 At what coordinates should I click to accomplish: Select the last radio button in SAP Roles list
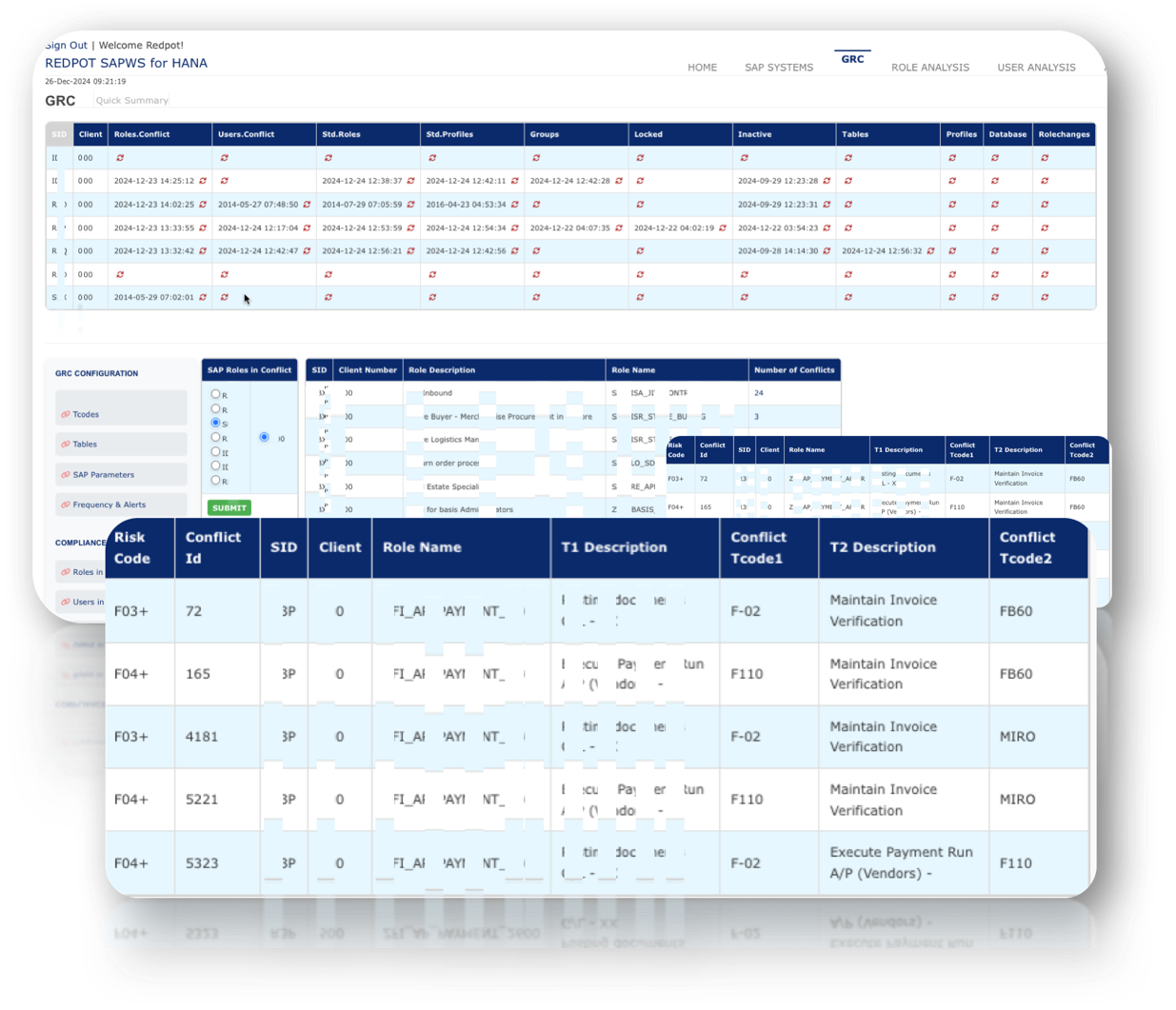pyautogui.click(x=215, y=481)
